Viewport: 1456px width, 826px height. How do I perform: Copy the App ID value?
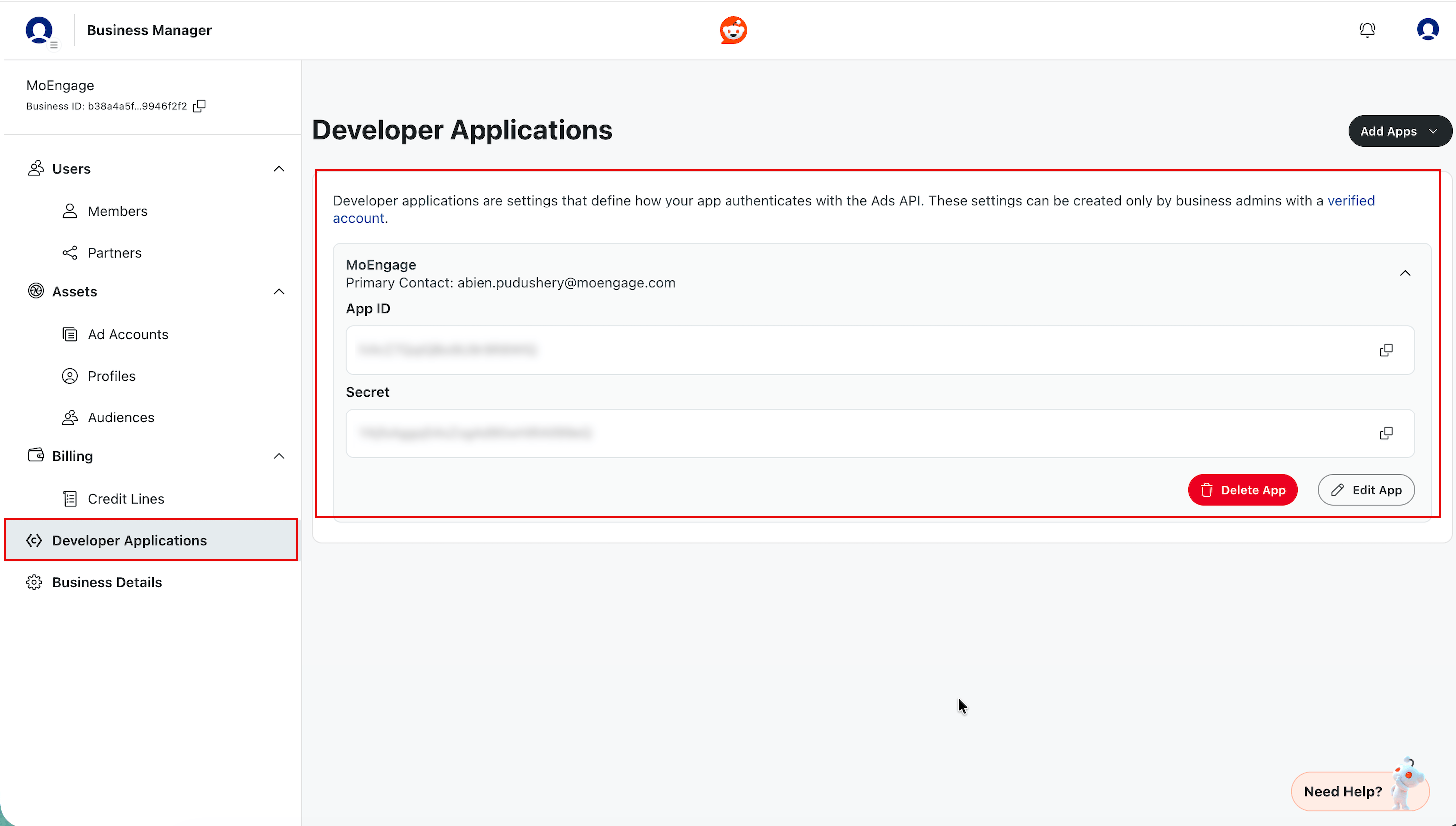coord(1386,350)
